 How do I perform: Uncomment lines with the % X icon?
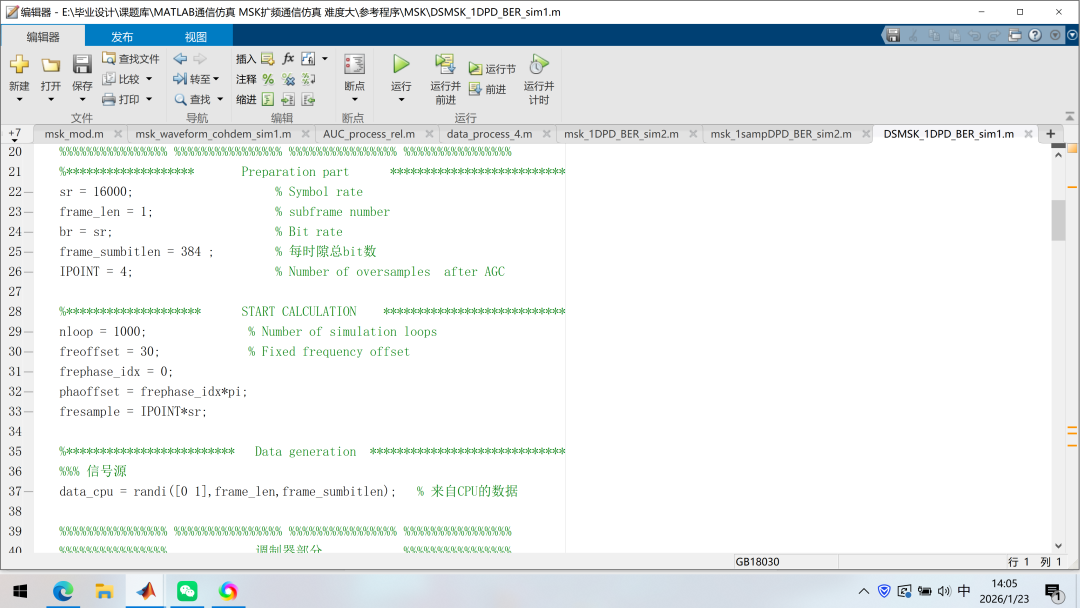pyautogui.click(x=288, y=79)
